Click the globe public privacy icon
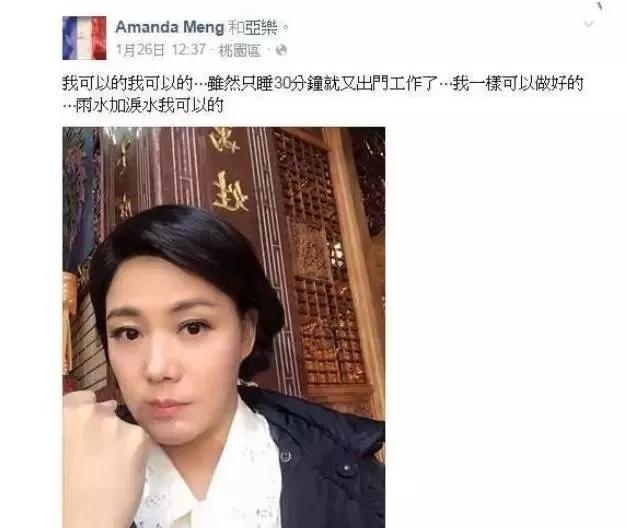Viewport: 627px width, 528px height. [282, 50]
